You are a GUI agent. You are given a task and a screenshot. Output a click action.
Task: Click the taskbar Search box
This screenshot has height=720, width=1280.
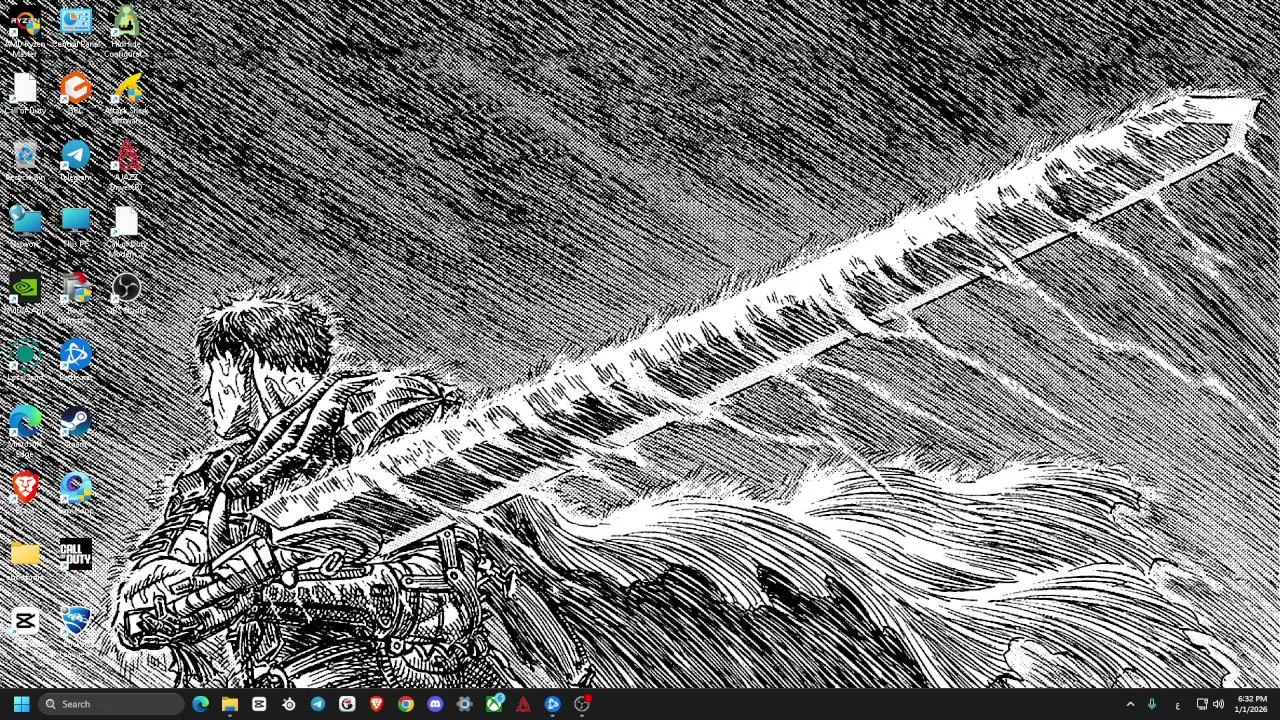(x=112, y=704)
